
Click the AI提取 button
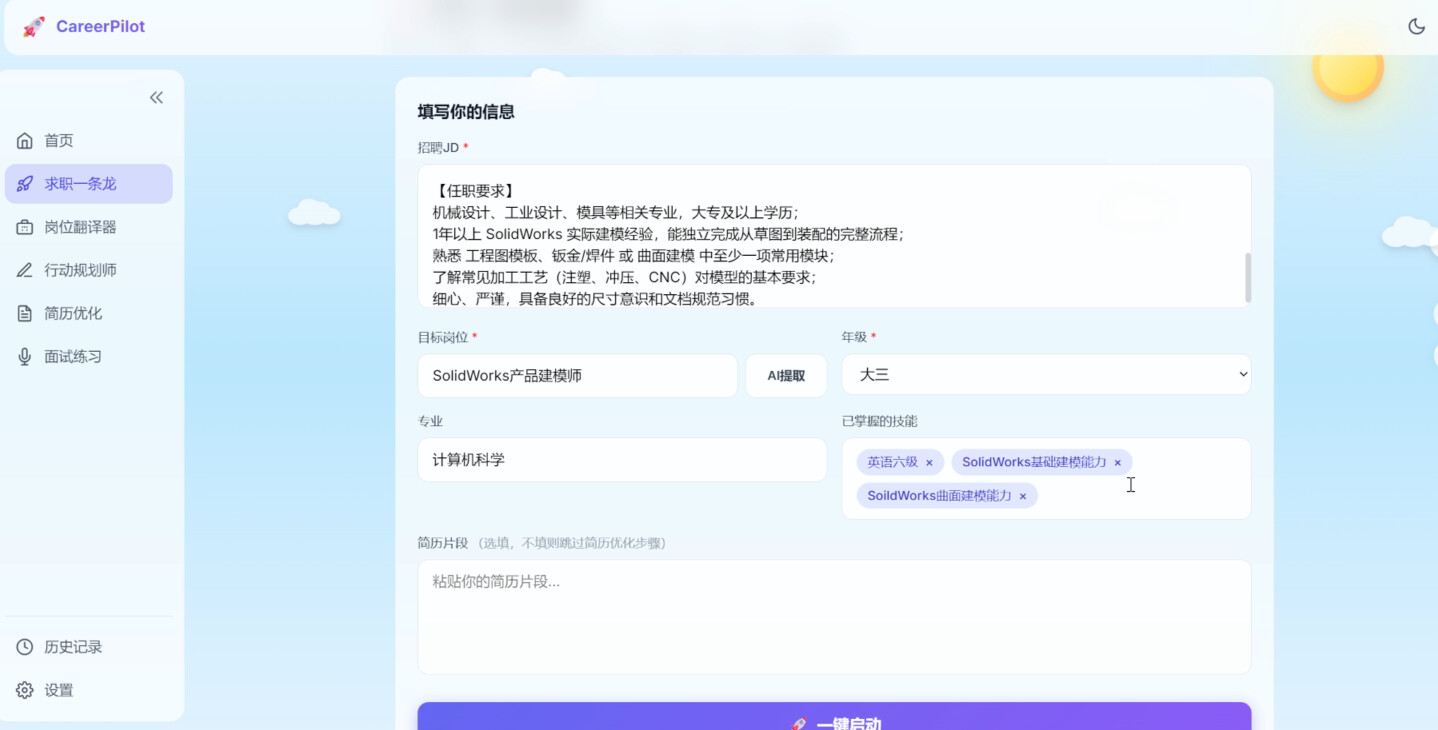[x=786, y=376]
